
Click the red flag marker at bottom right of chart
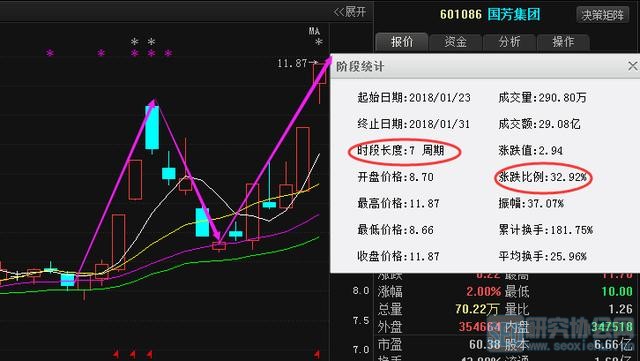click(x=317, y=354)
